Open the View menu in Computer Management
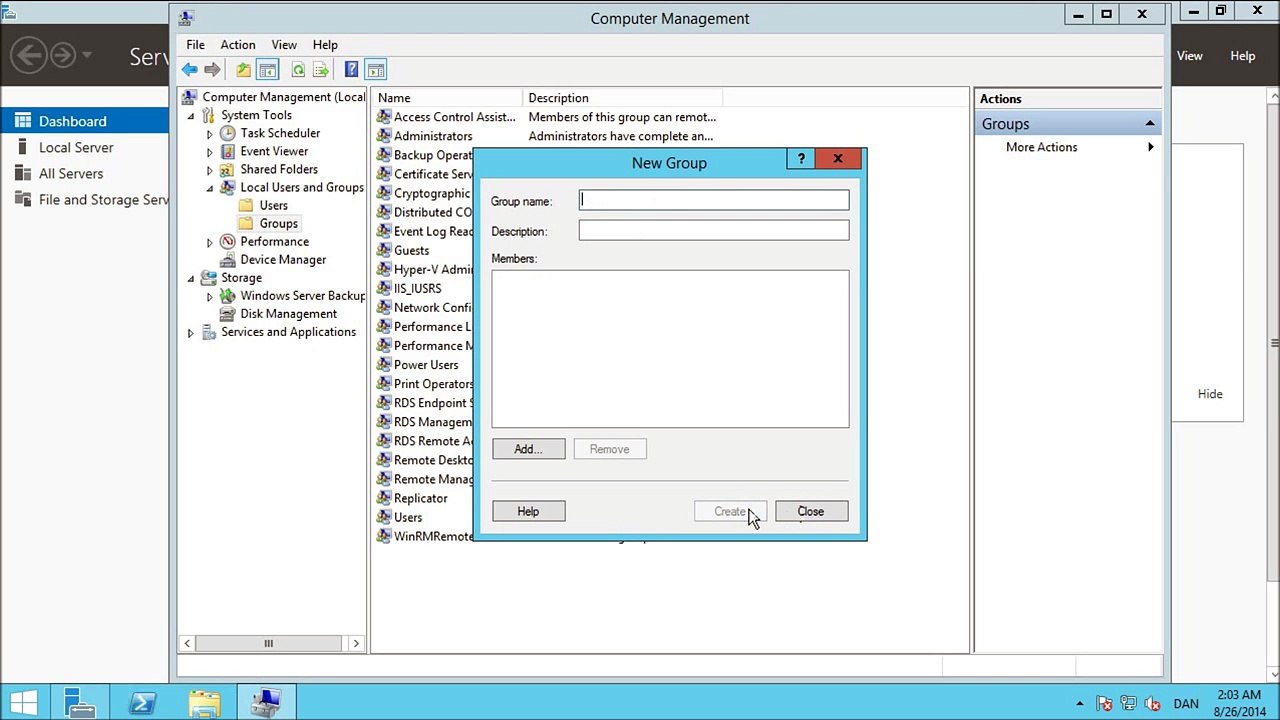The width and height of the screenshot is (1280, 720). coord(284,45)
